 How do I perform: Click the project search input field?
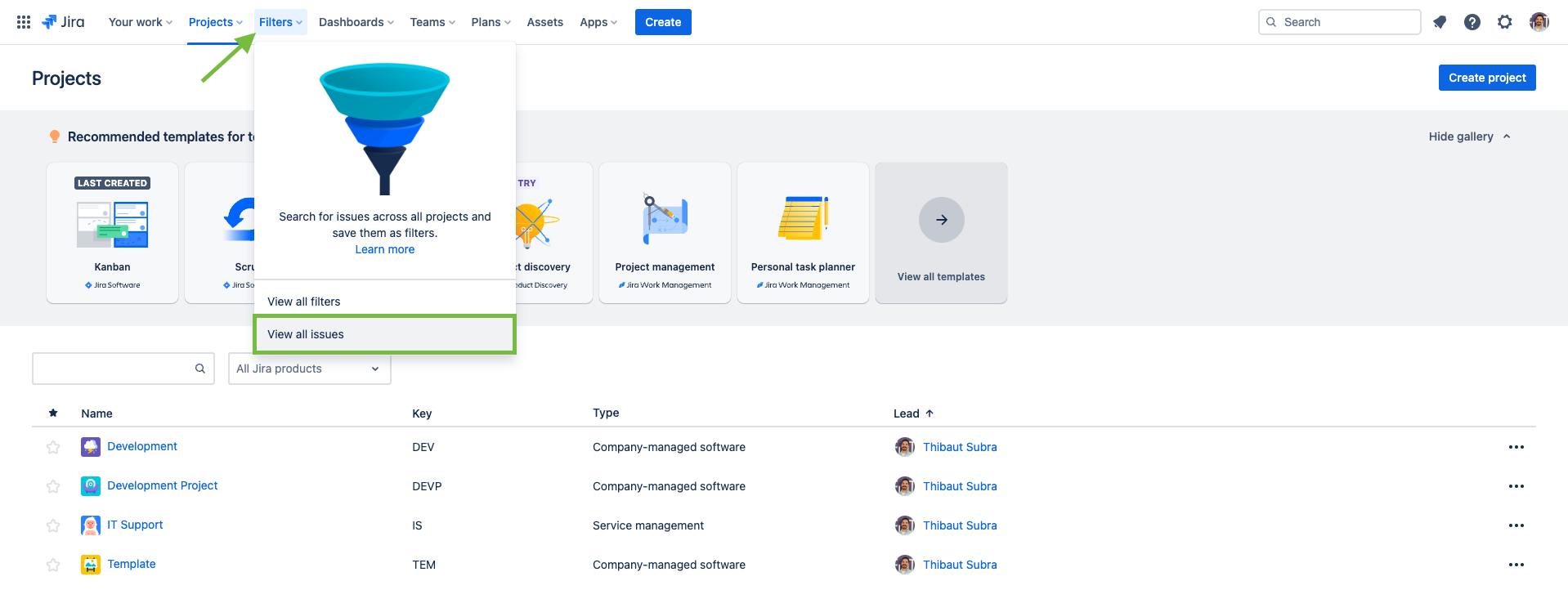114,369
